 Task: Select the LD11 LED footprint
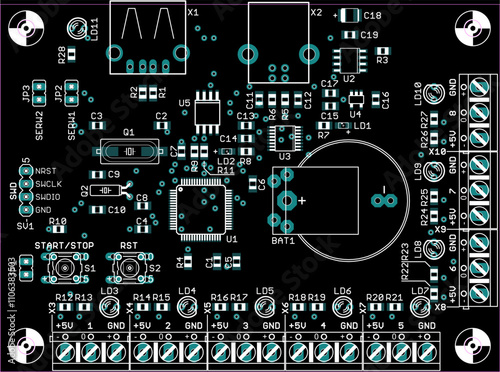(x=77, y=29)
